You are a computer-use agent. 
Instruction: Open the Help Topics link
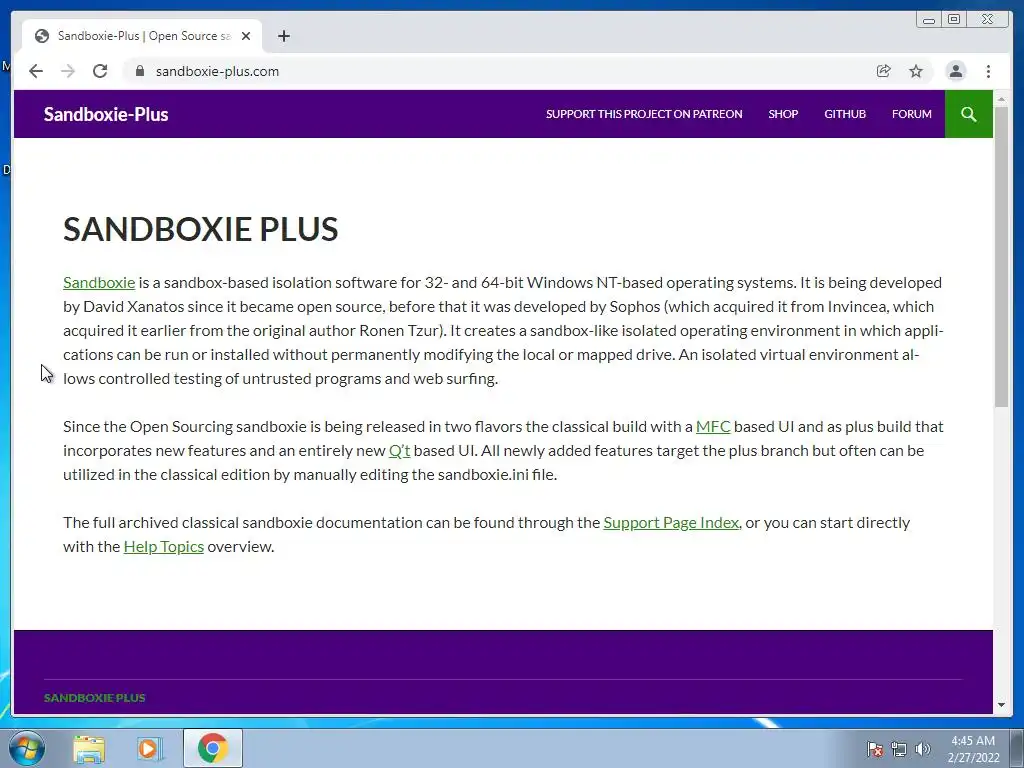click(x=164, y=547)
